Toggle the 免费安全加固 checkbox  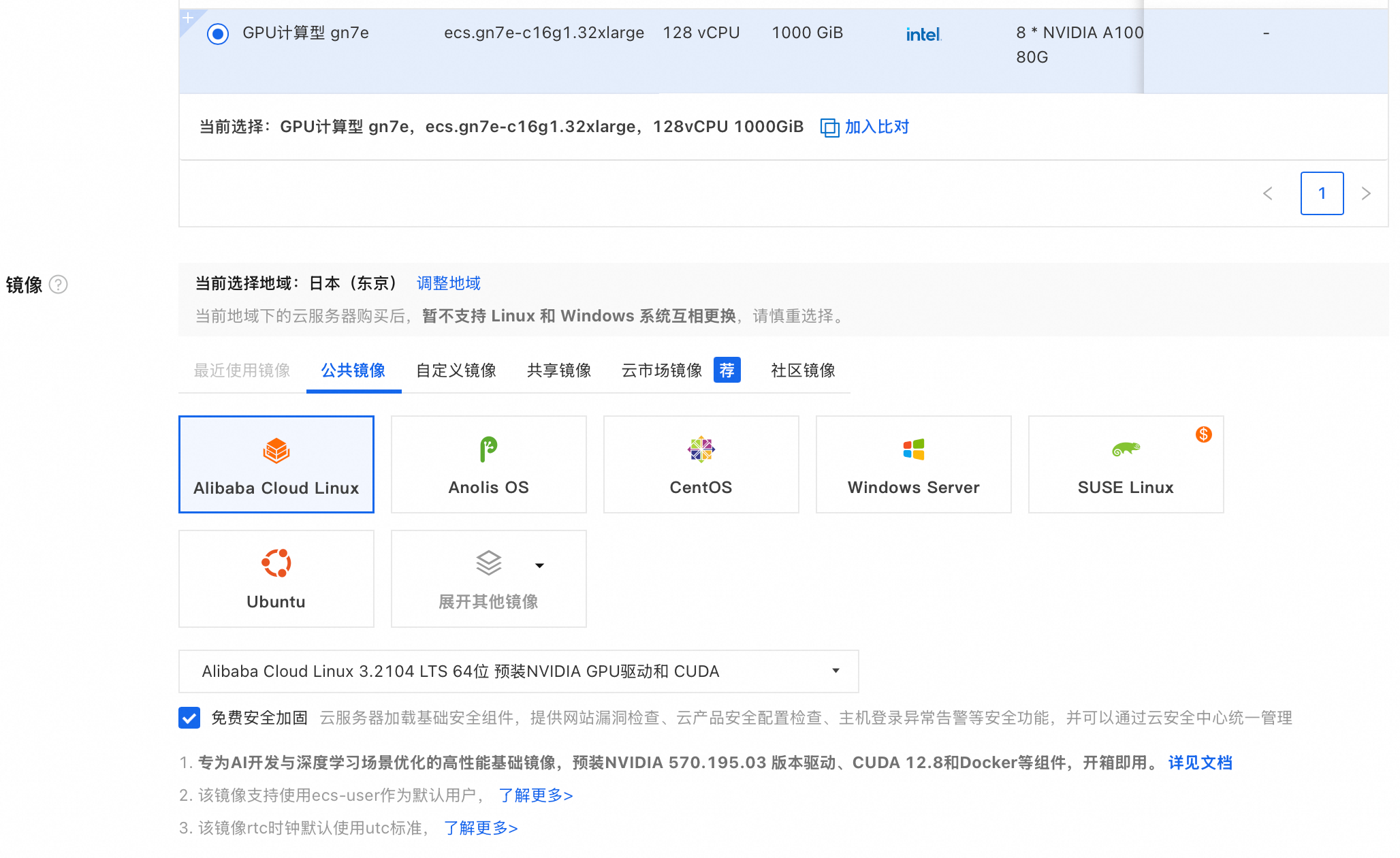point(189,718)
